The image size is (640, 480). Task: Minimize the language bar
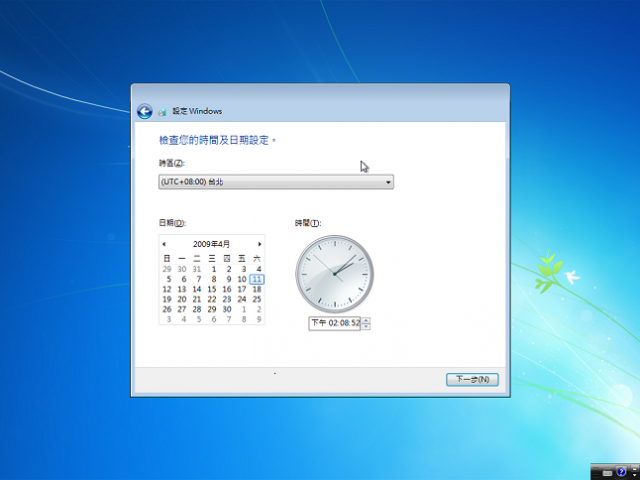[635, 469]
